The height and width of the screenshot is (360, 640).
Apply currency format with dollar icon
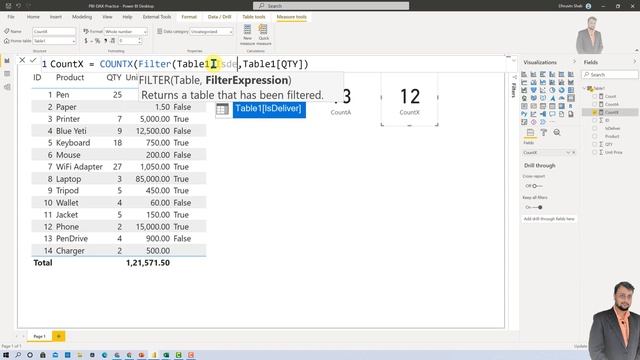tap(86, 41)
